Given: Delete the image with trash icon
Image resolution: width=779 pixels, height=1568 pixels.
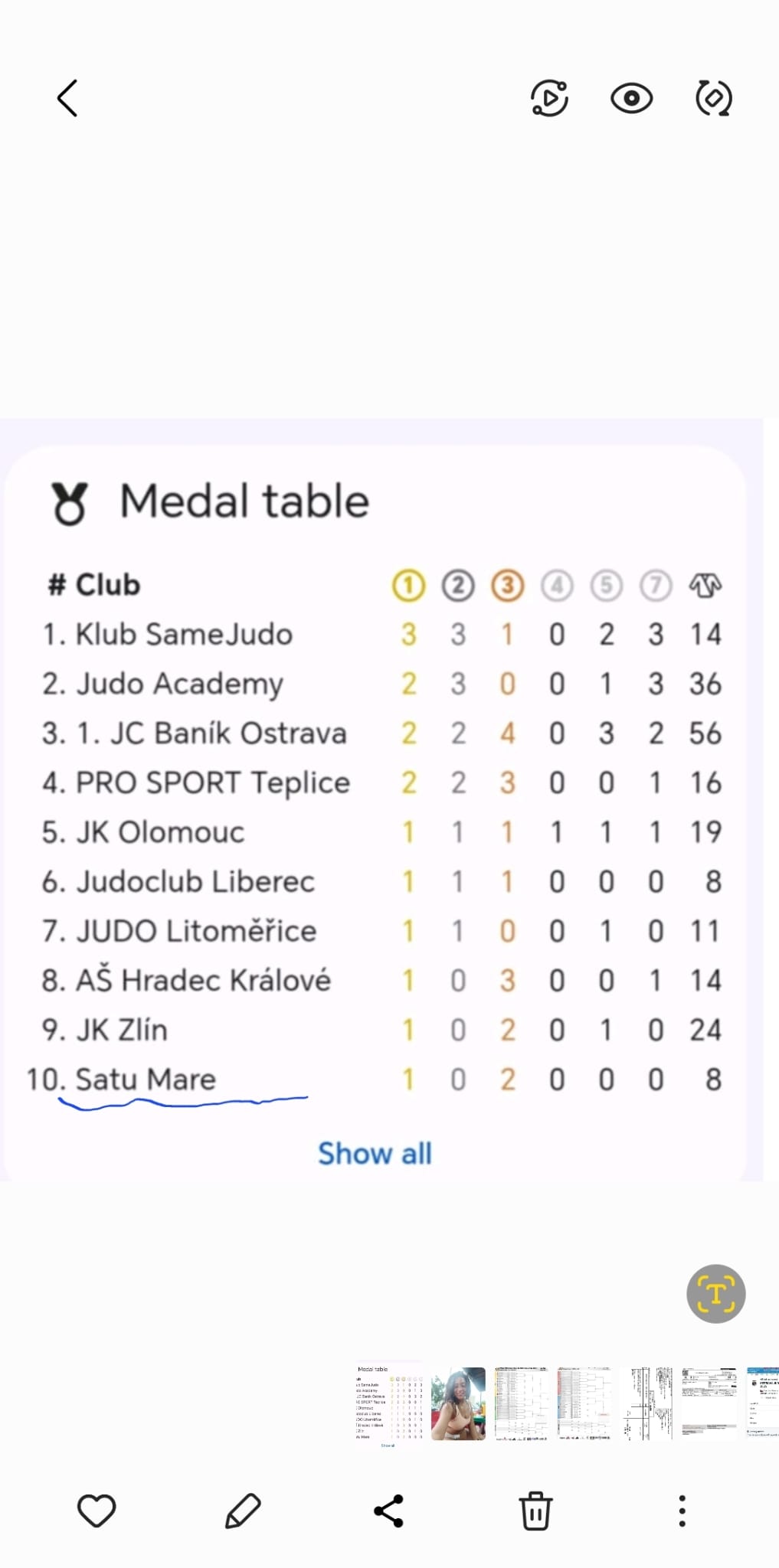Looking at the screenshot, I should 535,1511.
